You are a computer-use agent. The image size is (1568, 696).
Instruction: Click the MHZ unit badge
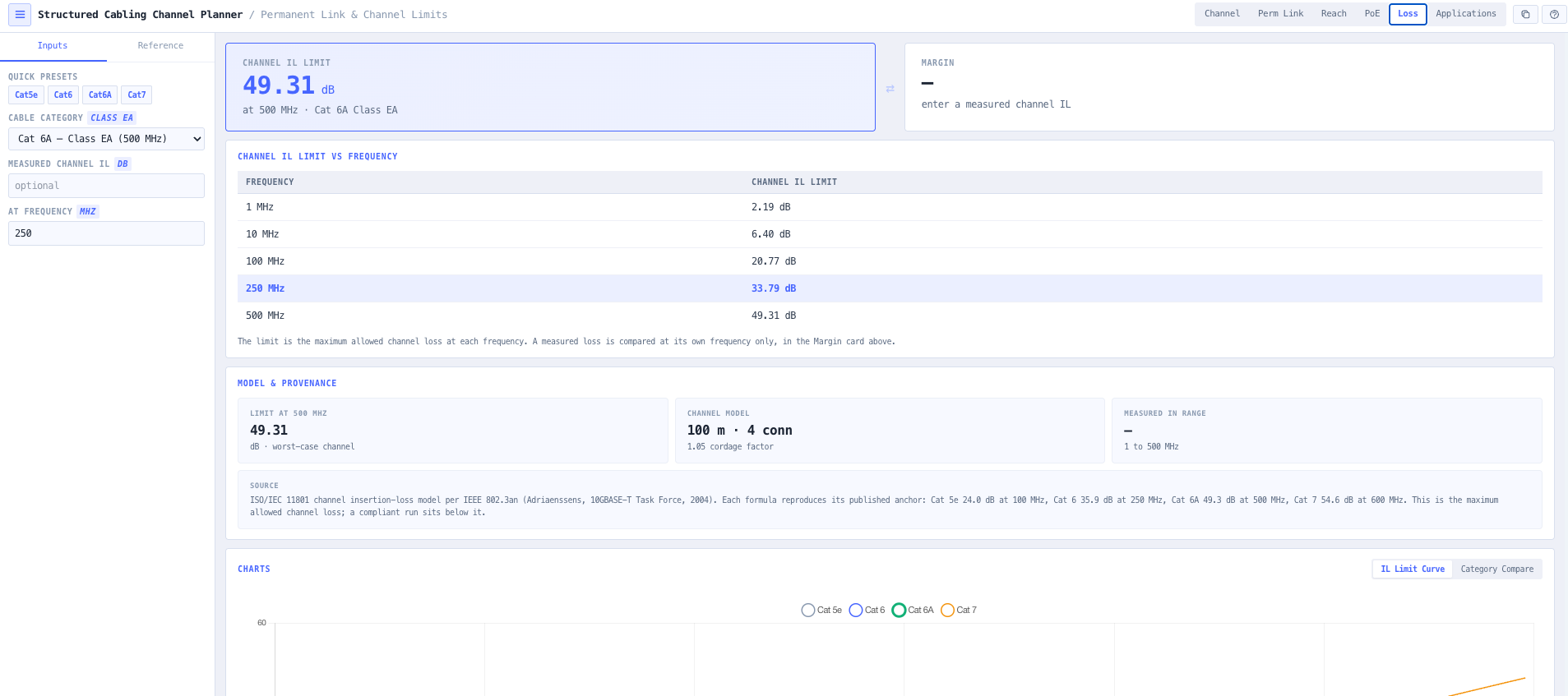88,212
